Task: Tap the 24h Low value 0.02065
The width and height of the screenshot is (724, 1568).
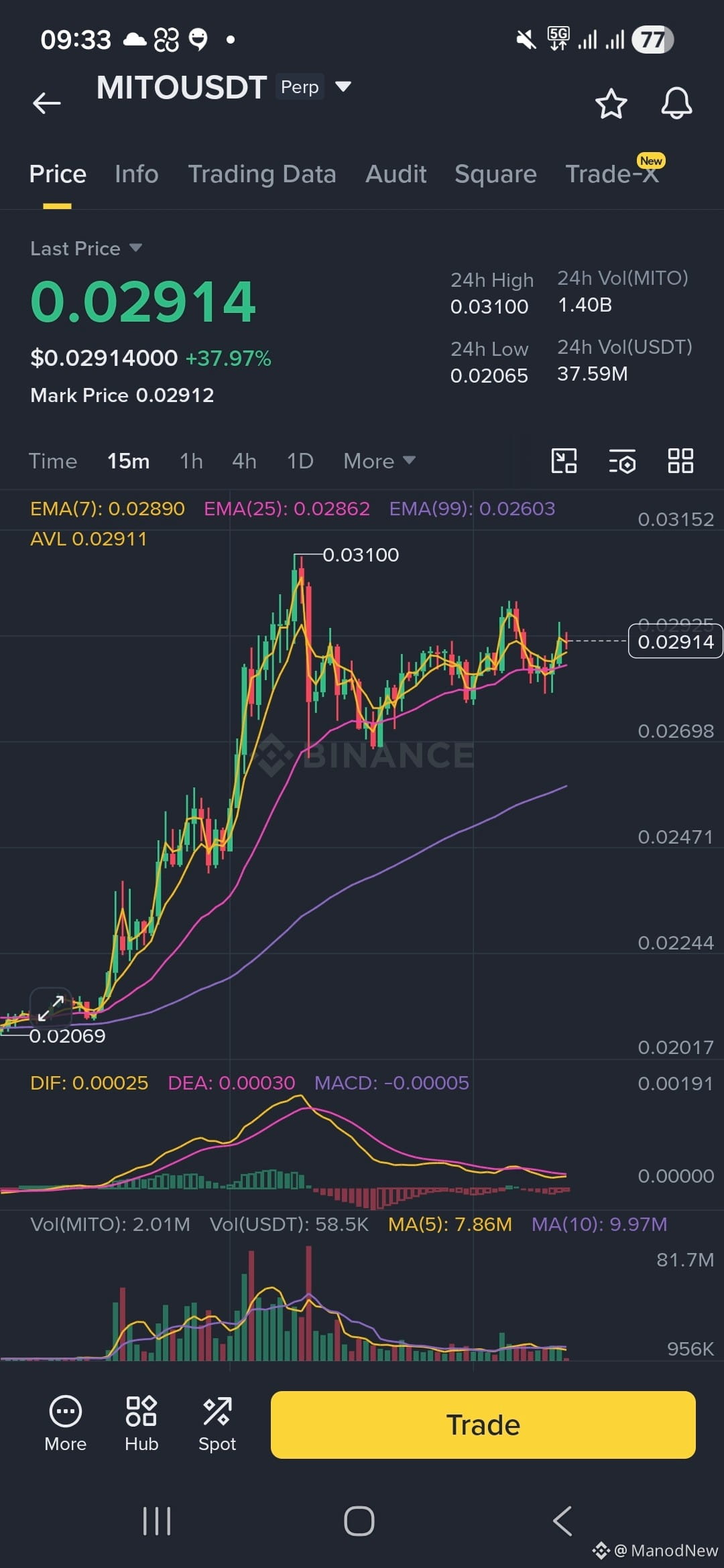Action: point(489,376)
